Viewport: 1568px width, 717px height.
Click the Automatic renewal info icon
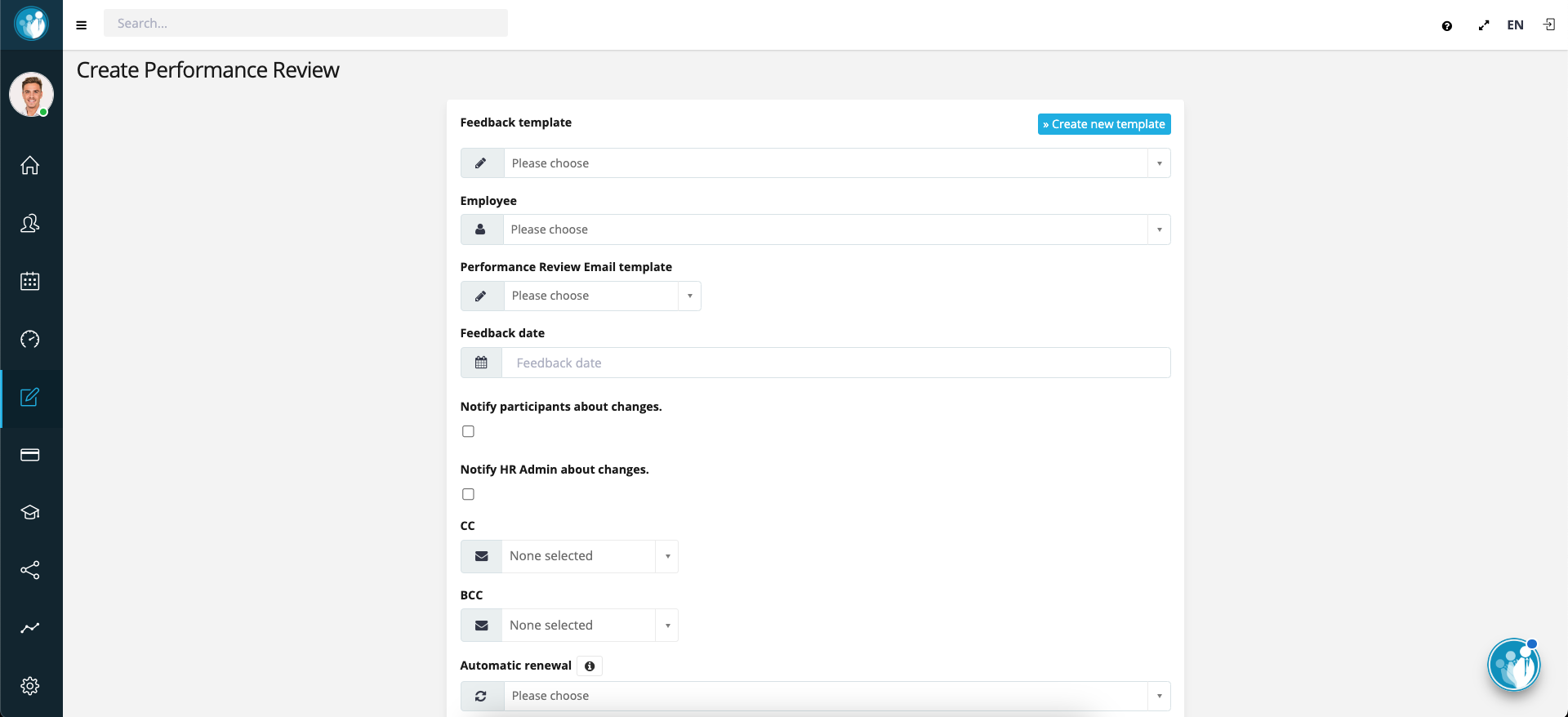click(589, 666)
